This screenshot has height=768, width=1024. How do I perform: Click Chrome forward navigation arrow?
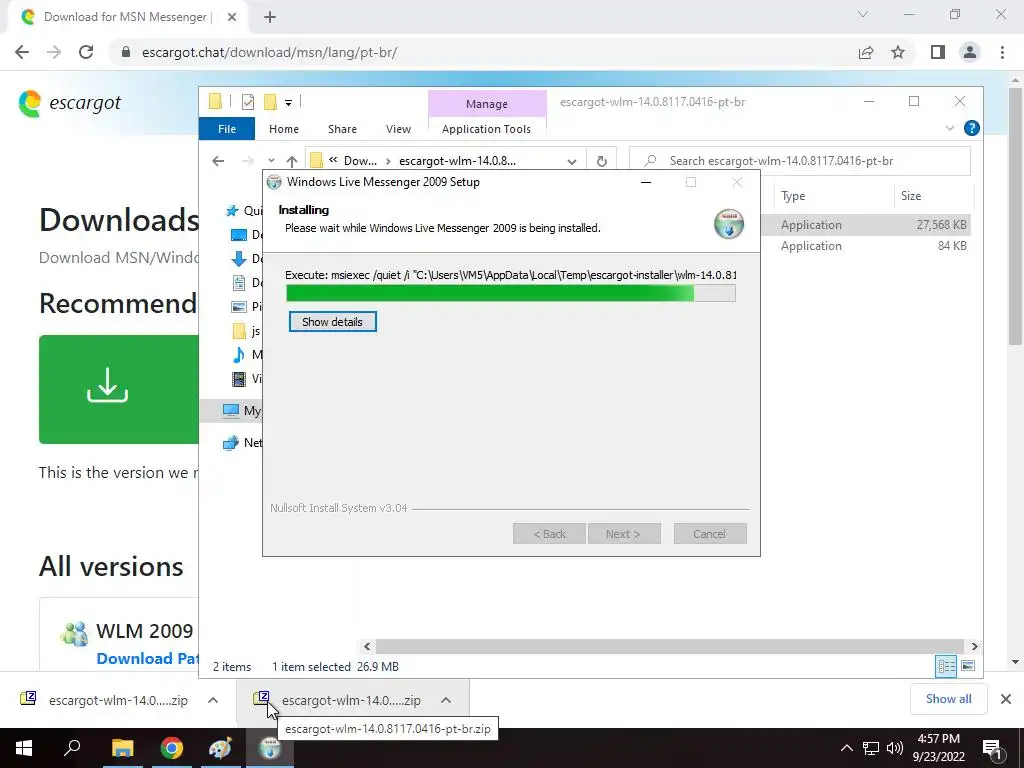pos(54,52)
